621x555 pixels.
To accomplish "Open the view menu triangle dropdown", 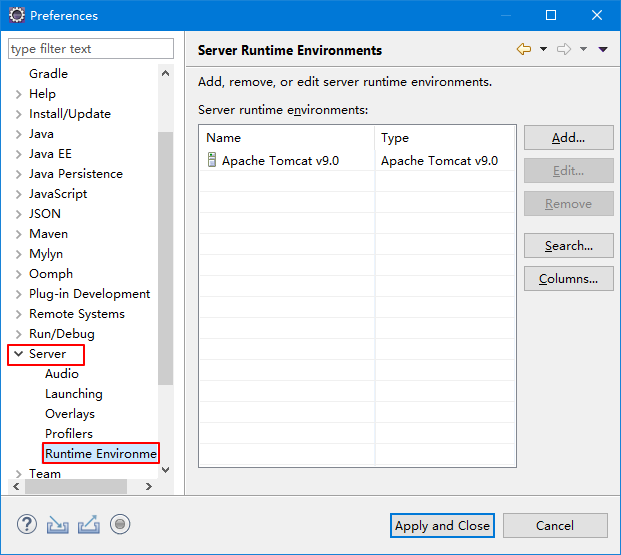I will [x=603, y=49].
